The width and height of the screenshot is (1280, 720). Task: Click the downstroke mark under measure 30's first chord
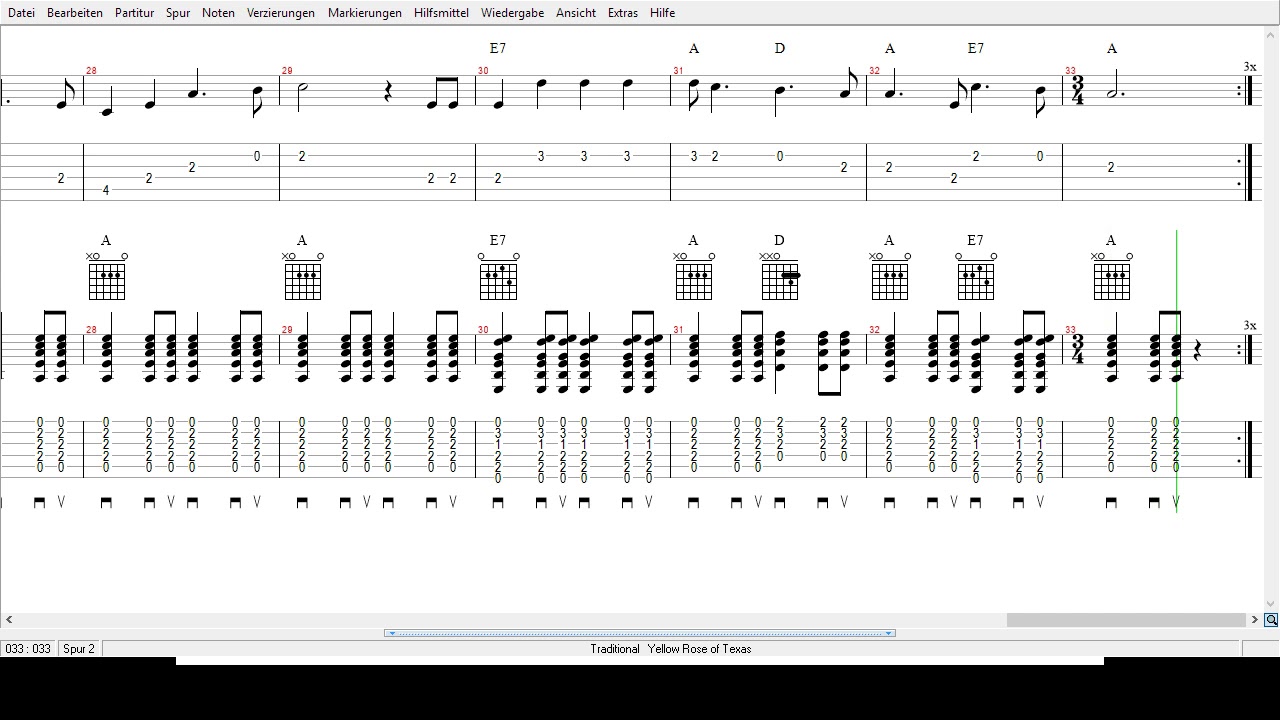[x=498, y=502]
